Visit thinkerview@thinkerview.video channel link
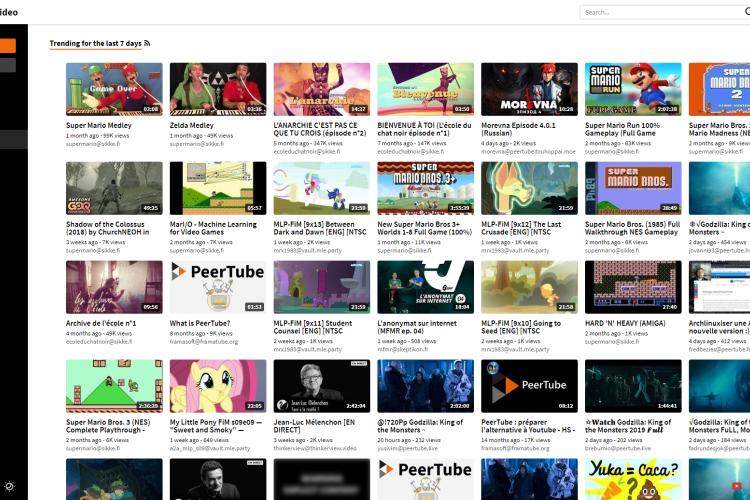750x500 pixels. [x=315, y=449]
